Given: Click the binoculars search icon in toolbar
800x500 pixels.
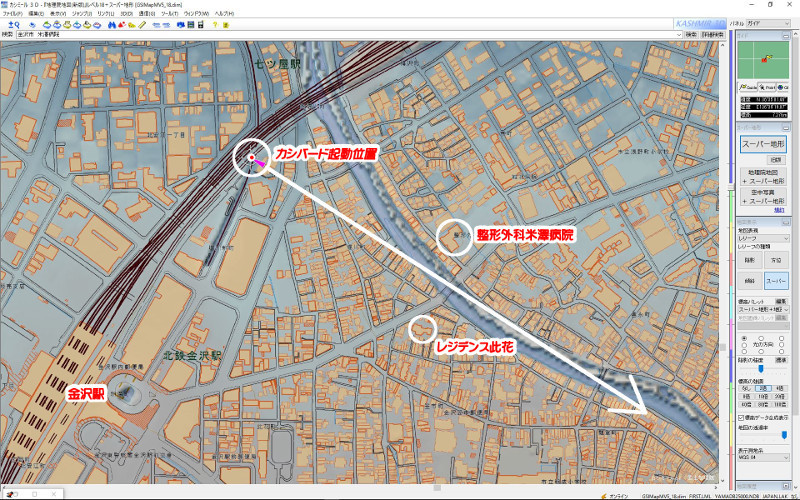Looking at the screenshot, I should pos(112,24).
